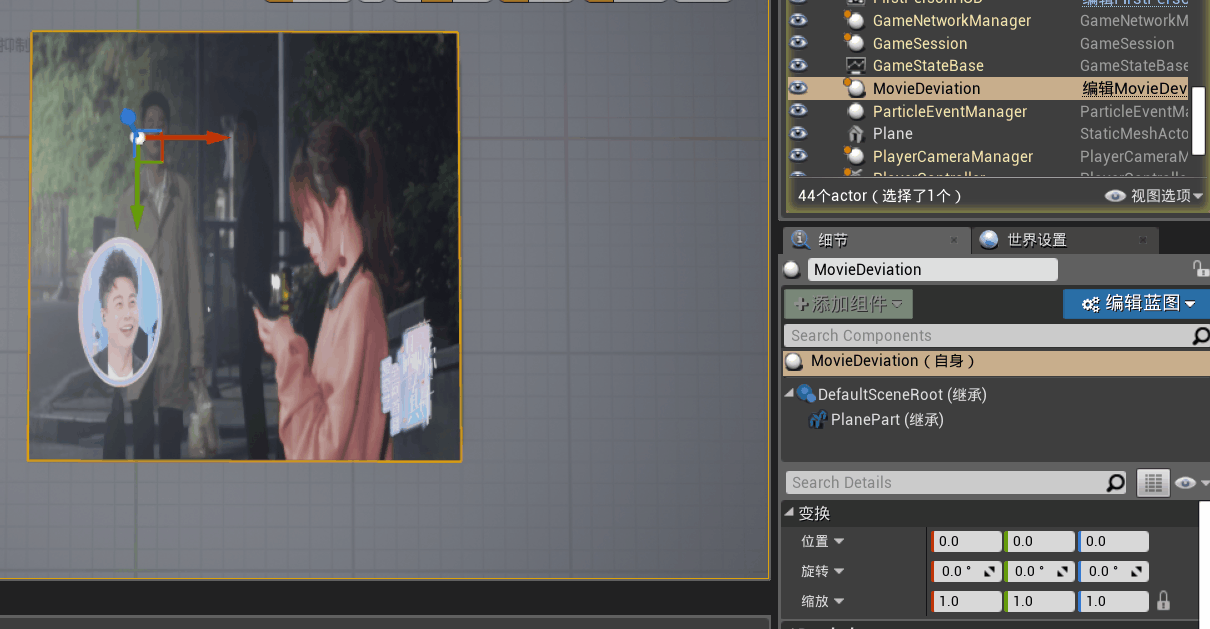Toggle the MovieDeviation row eye icon
This screenshot has width=1210, height=629.
(798, 88)
